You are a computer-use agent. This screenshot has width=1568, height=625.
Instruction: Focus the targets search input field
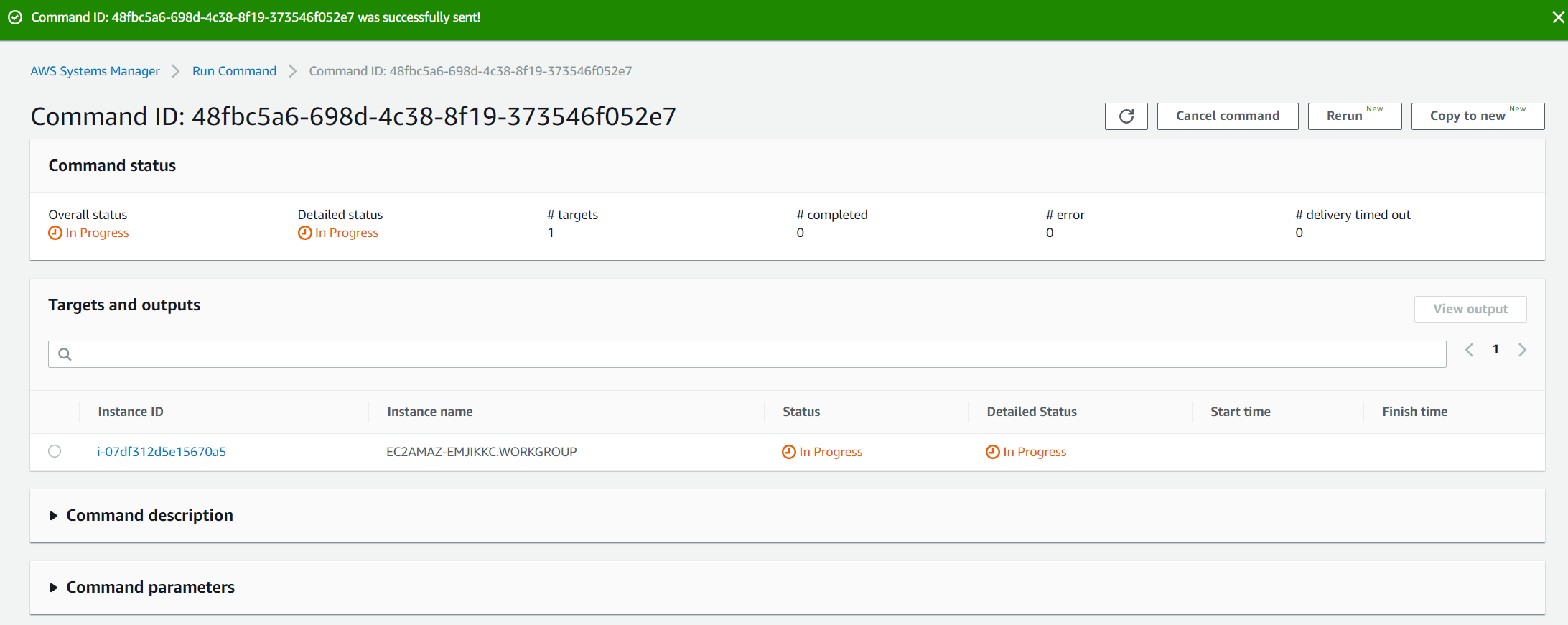click(x=747, y=354)
